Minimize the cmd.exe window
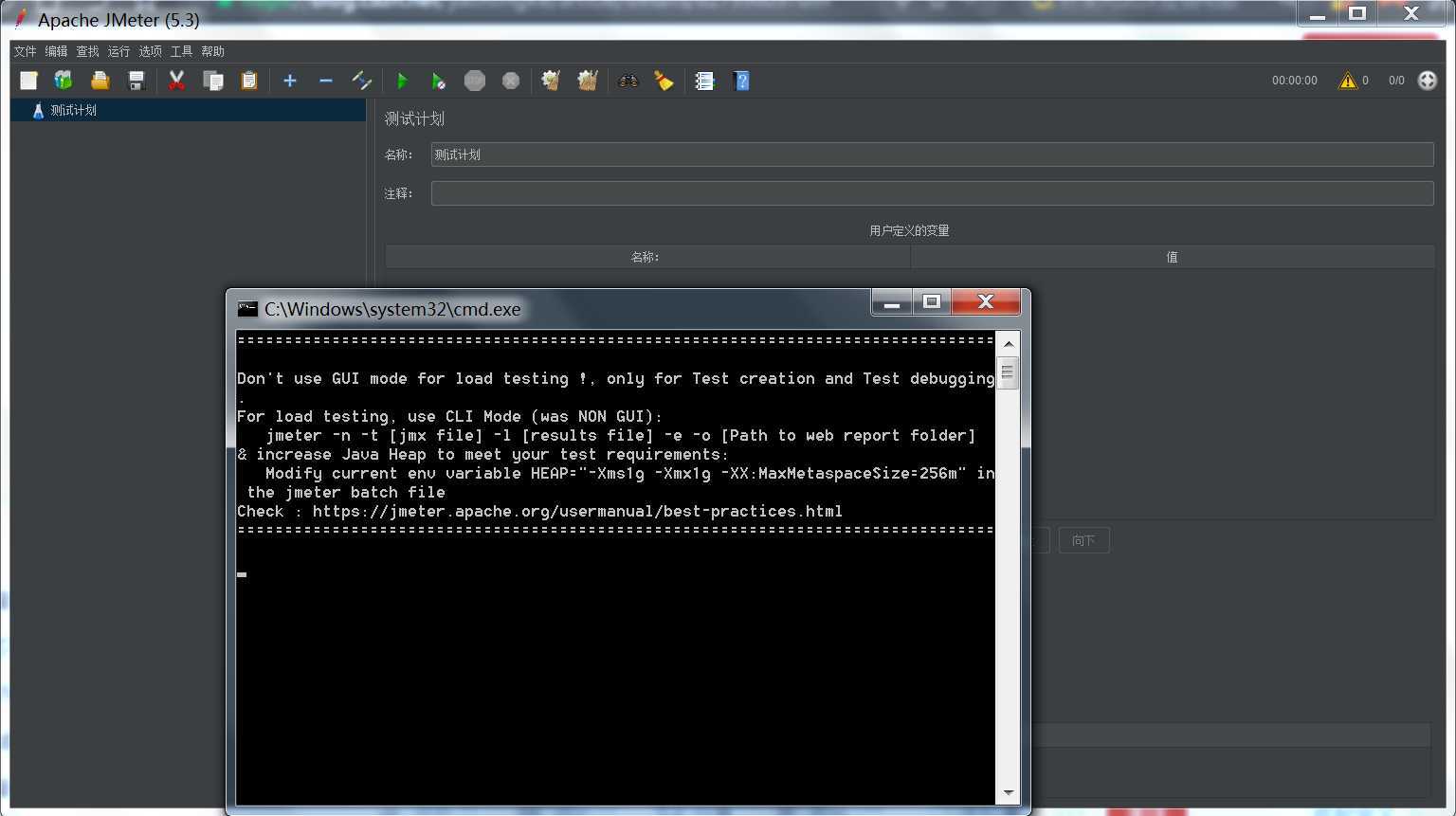 [891, 302]
